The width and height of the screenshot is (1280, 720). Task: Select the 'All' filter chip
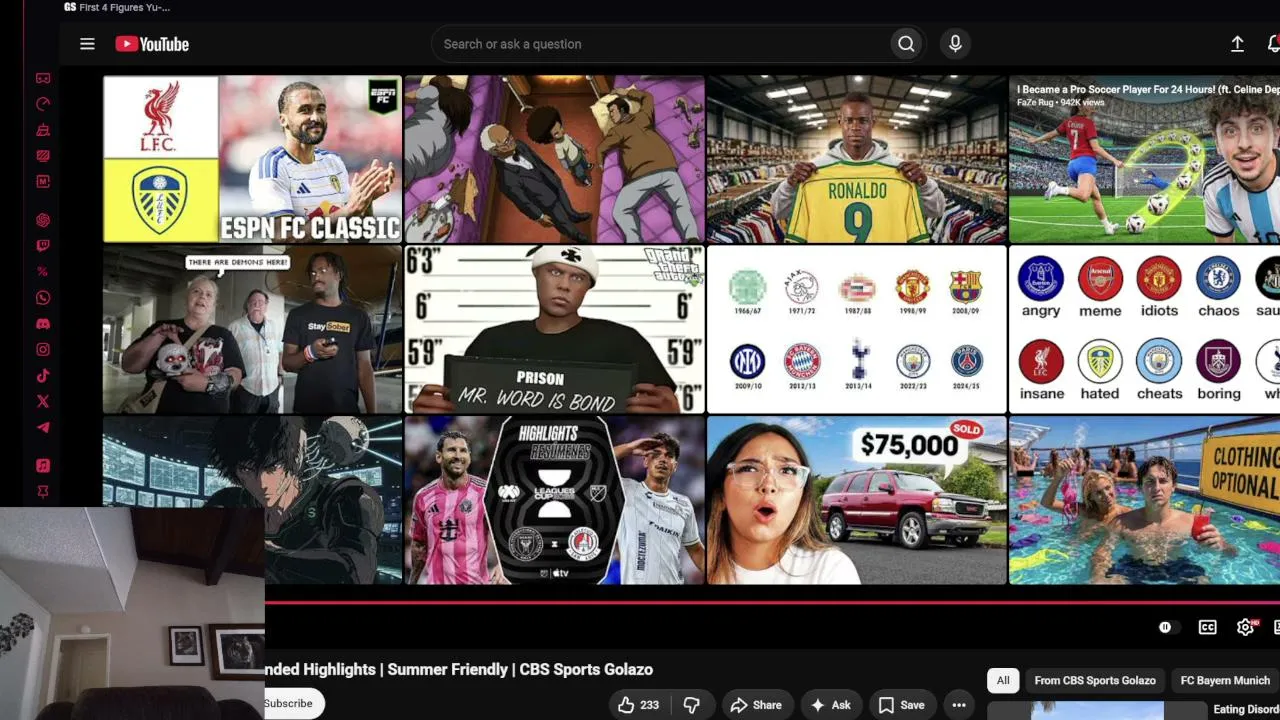point(1003,681)
